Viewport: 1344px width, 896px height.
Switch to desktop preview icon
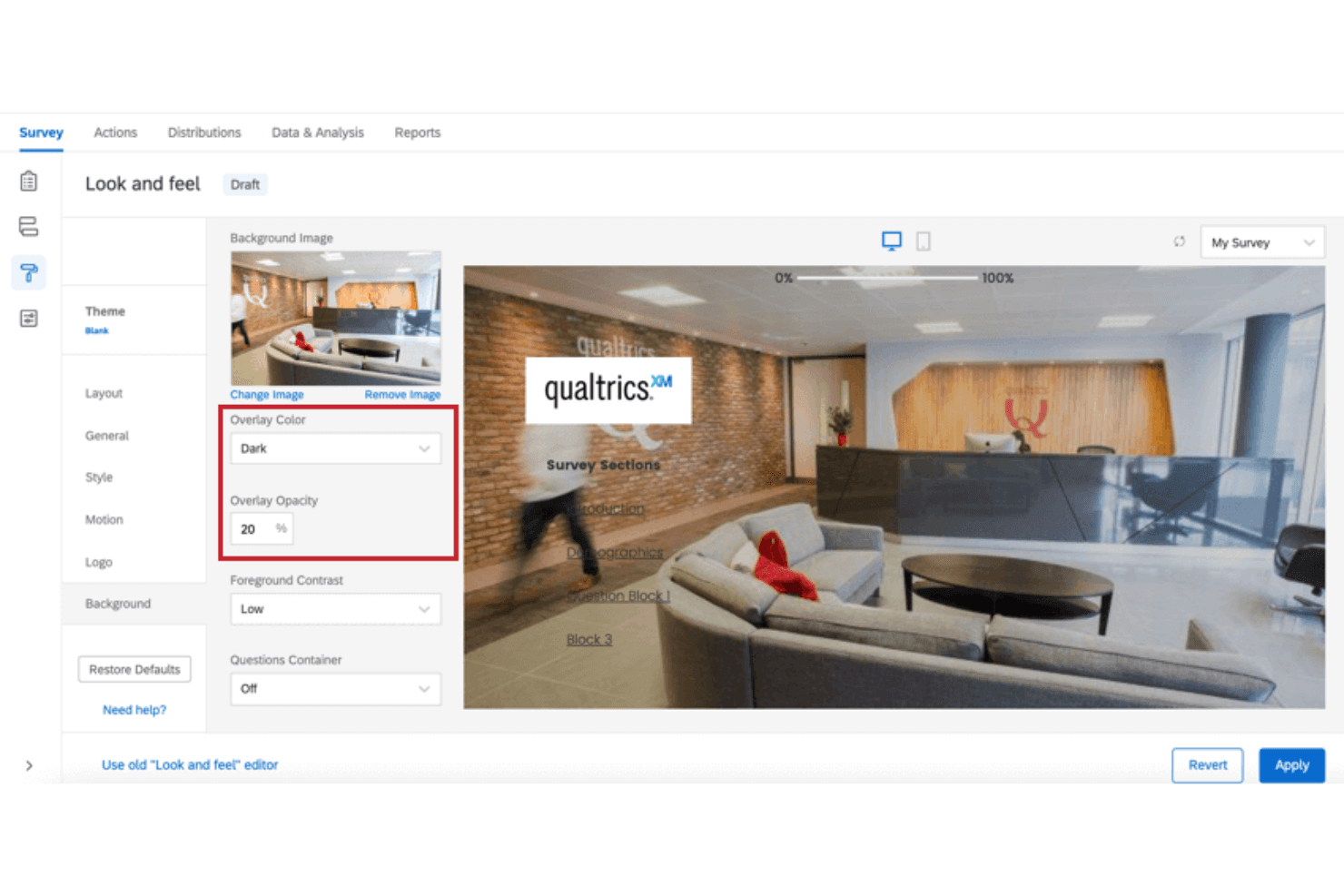point(892,241)
